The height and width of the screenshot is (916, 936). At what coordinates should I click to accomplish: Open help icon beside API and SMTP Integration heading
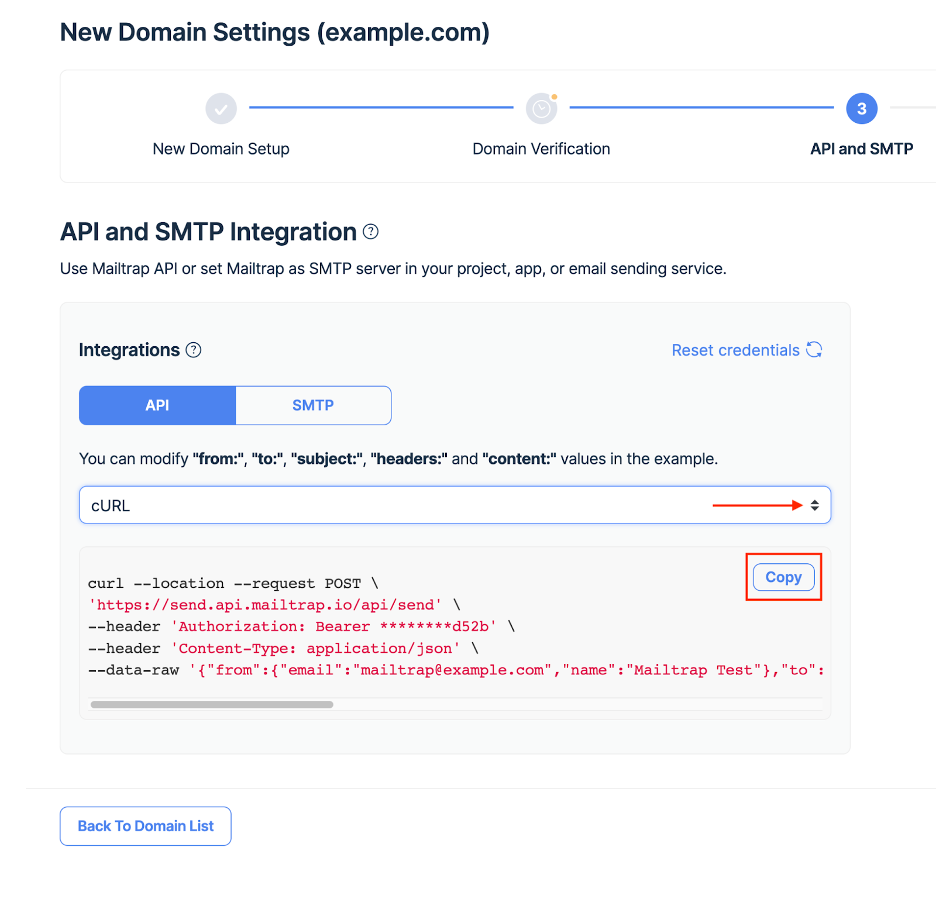pyautogui.click(x=371, y=232)
